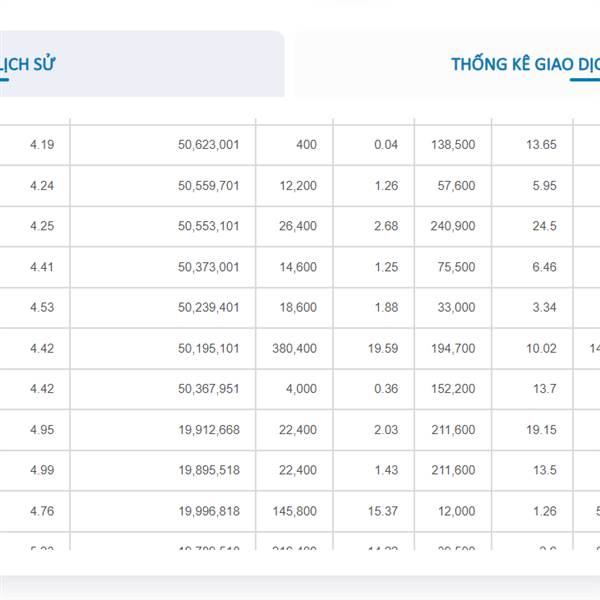Select the 18,600 cell
600x600 pixels.
tap(298, 308)
